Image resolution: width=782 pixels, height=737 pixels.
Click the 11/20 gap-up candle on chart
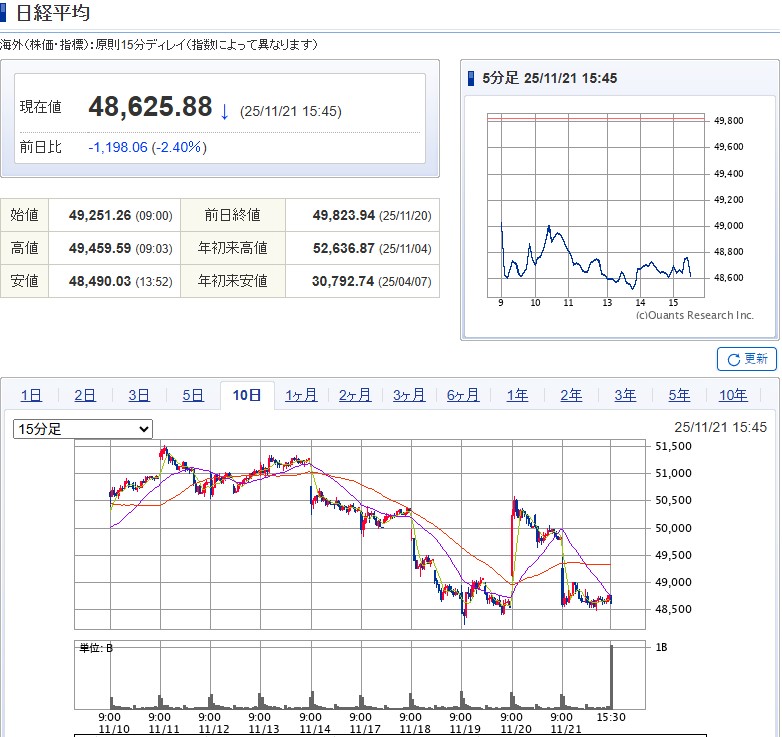coord(514,510)
